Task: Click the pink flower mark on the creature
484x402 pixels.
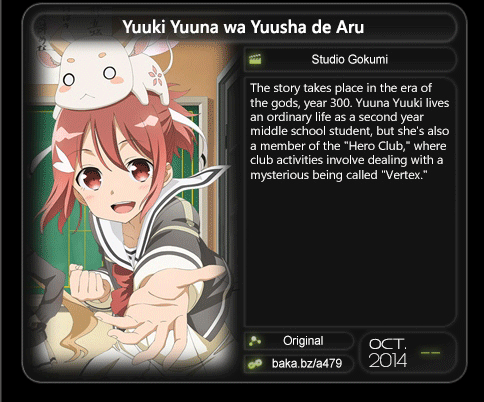Action: coord(155,76)
